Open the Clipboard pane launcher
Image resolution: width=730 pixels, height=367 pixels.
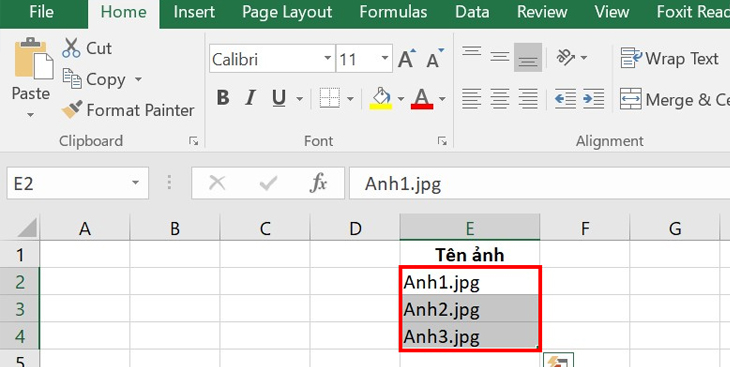click(193, 141)
